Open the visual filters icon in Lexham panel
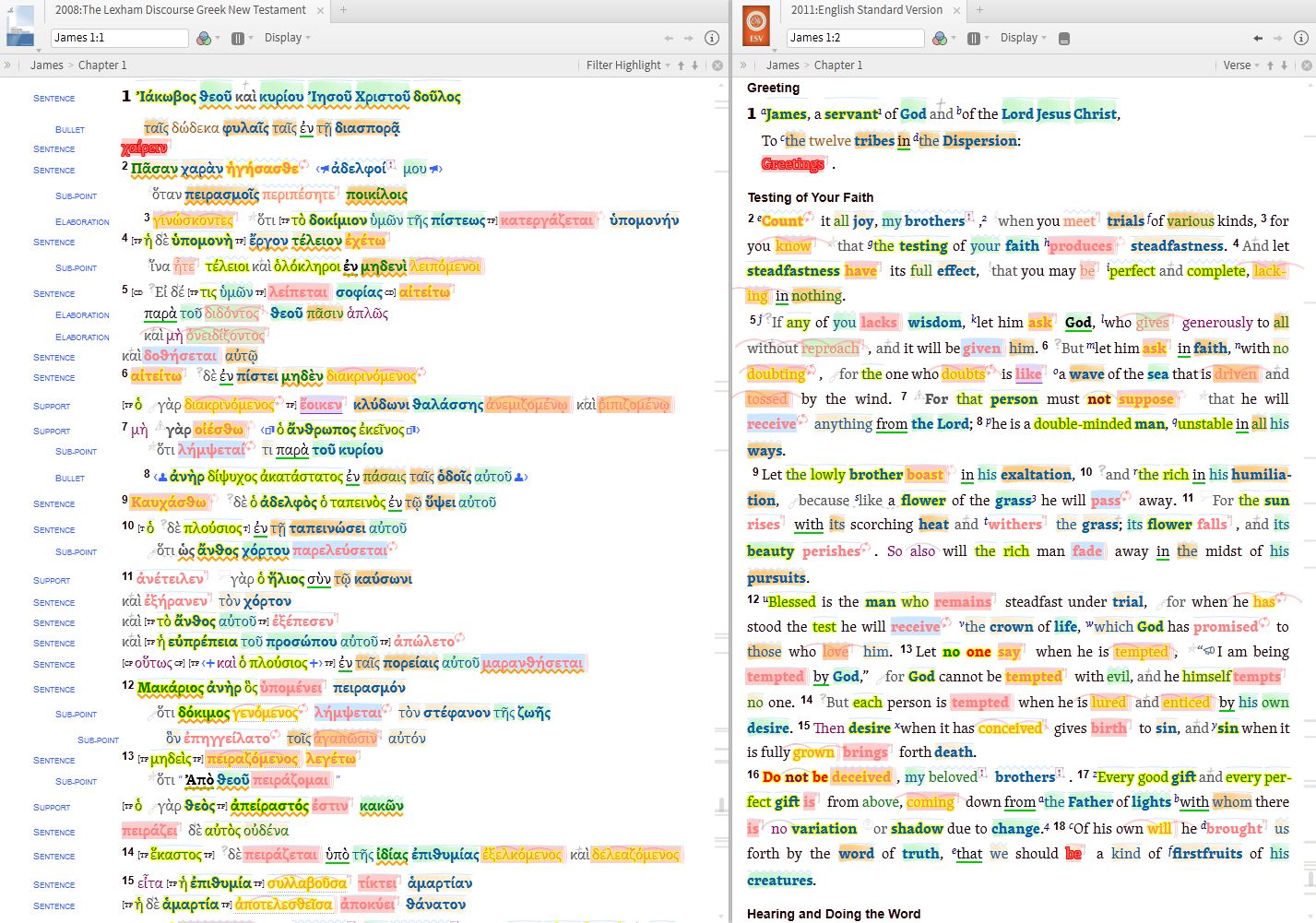This screenshot has height=923, width=1316. 204,38
